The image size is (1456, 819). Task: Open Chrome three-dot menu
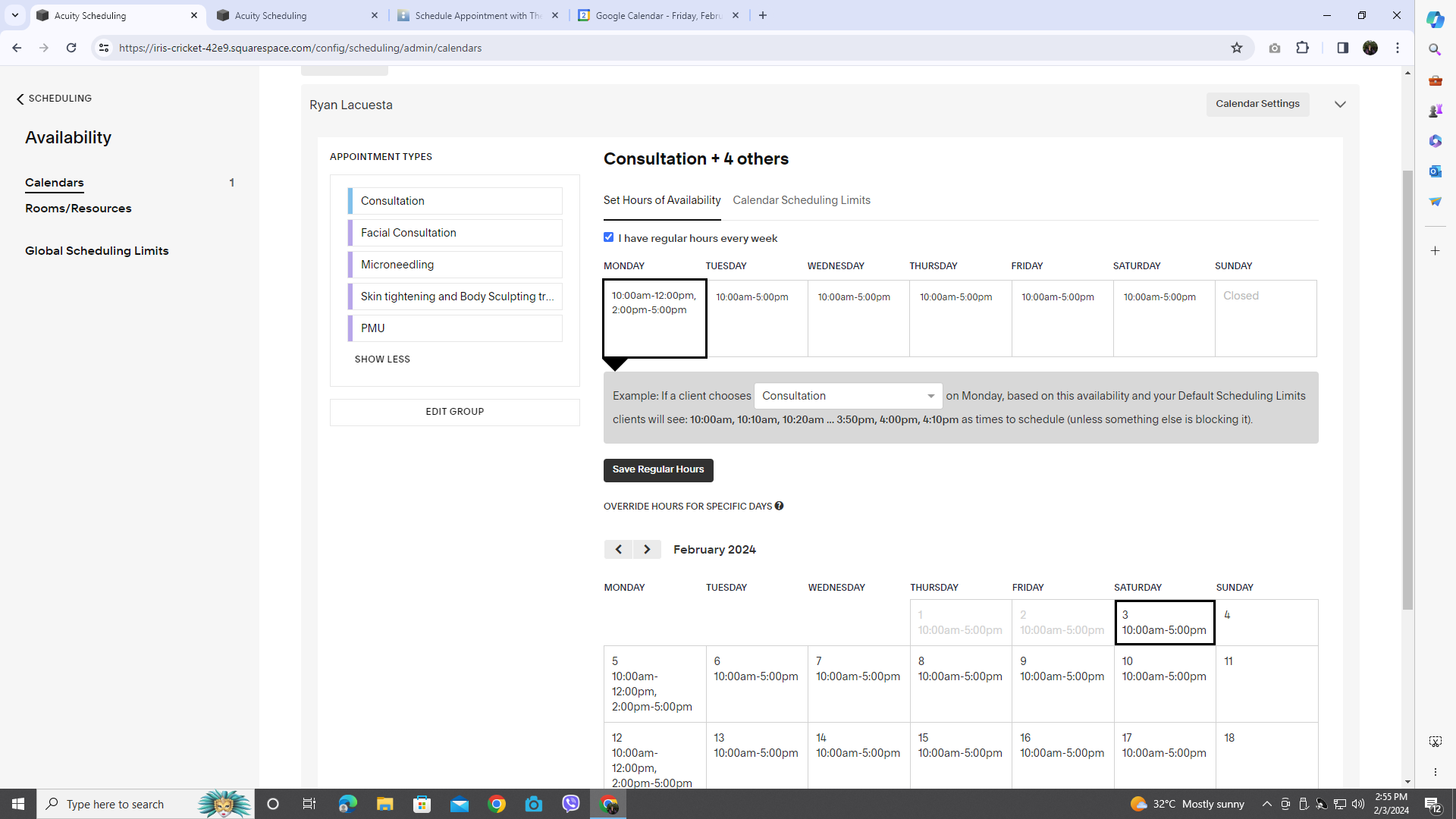click(1398, 48)
